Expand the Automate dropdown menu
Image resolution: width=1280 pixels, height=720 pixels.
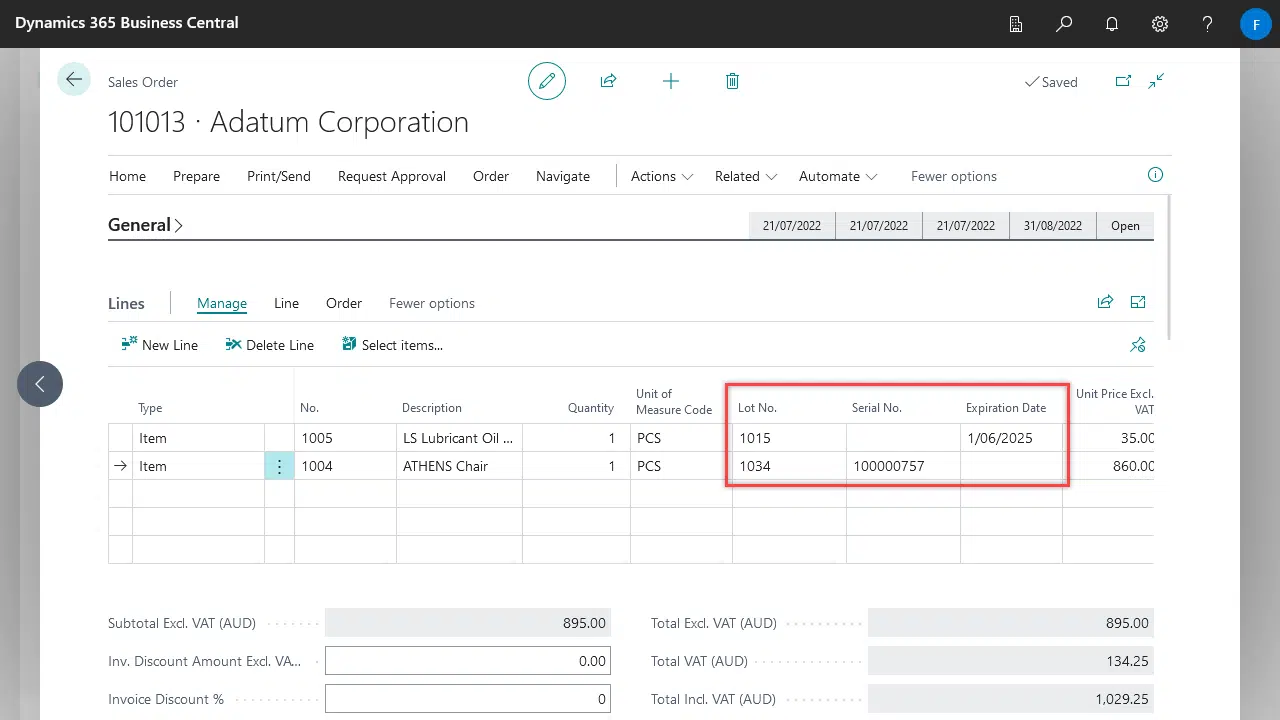(837, 176)
